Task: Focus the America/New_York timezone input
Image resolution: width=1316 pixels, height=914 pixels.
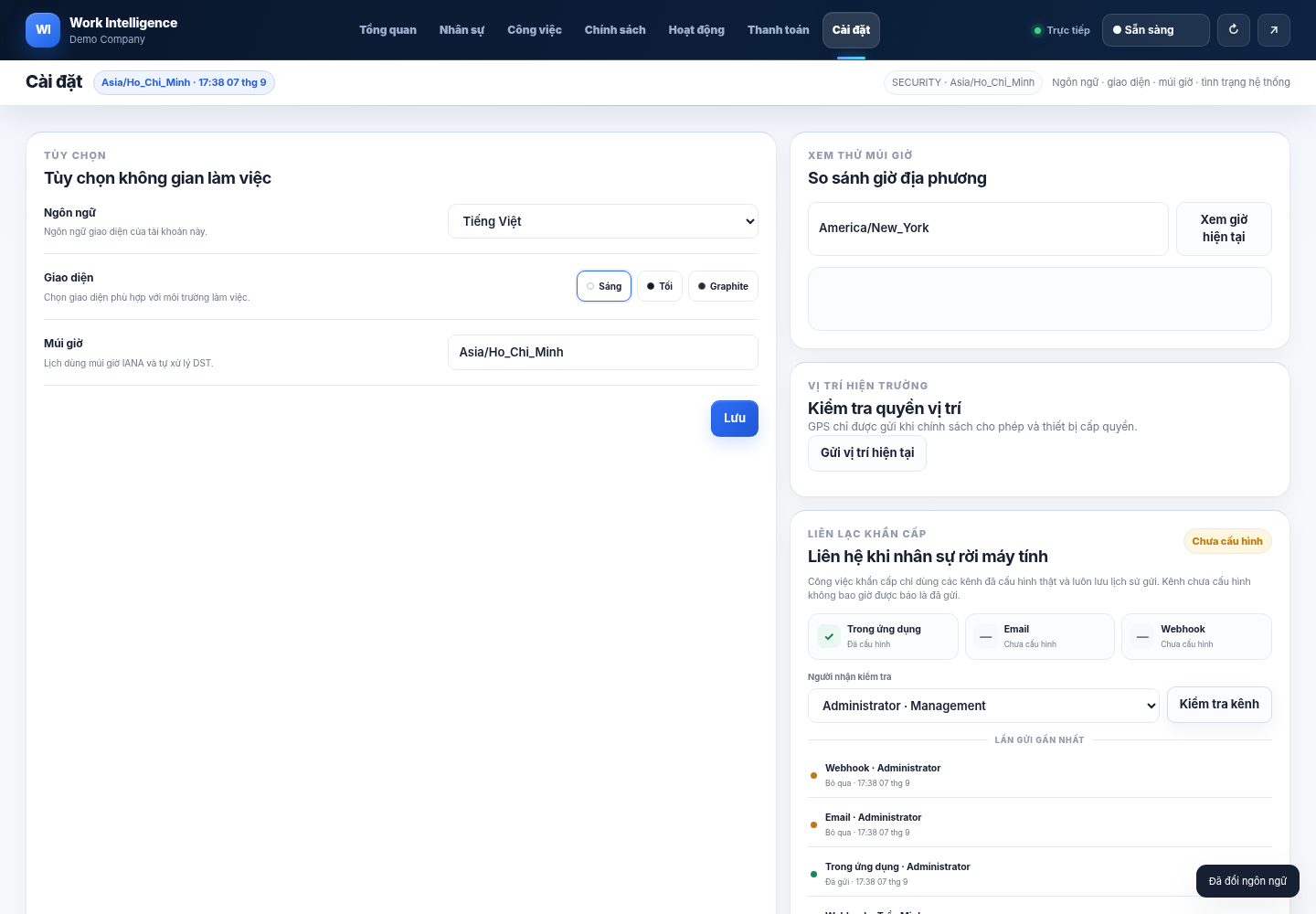Action: pos(988,228)
